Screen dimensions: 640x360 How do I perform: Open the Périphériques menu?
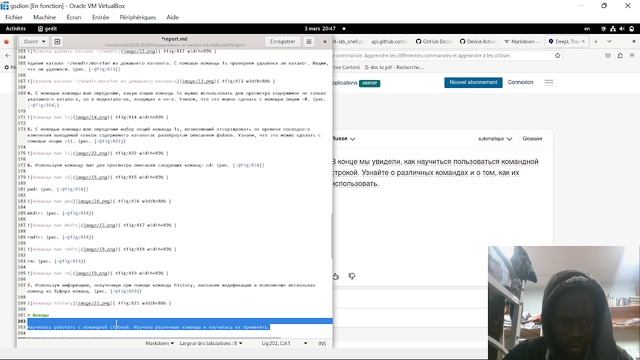click(138, 17)
